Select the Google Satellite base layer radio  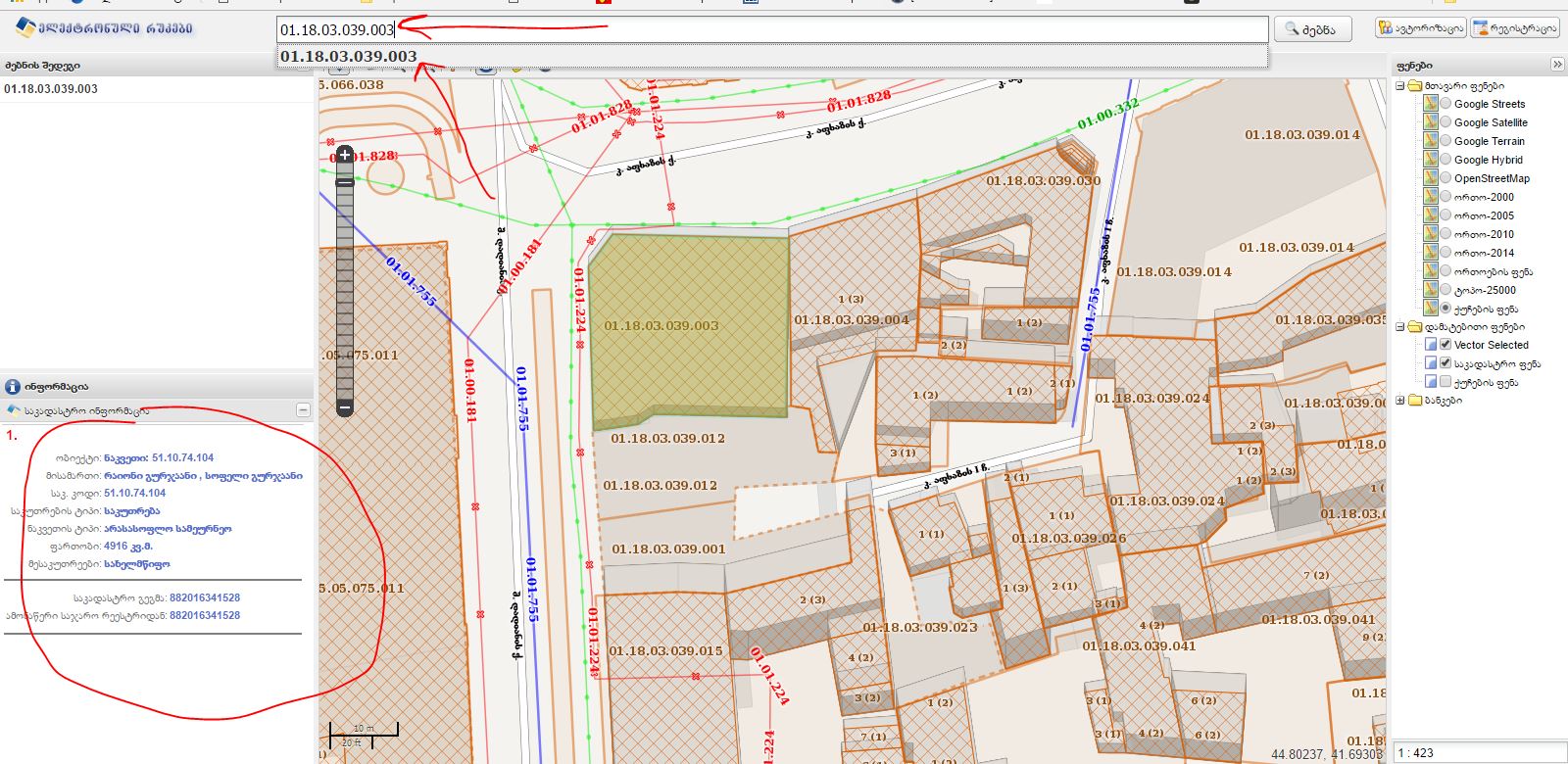(1445, 122)
